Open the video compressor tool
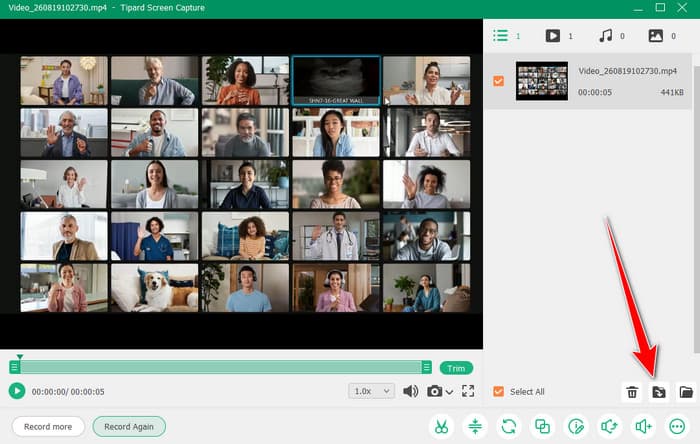This screenshot has height=444, width=700. point(475,427)
